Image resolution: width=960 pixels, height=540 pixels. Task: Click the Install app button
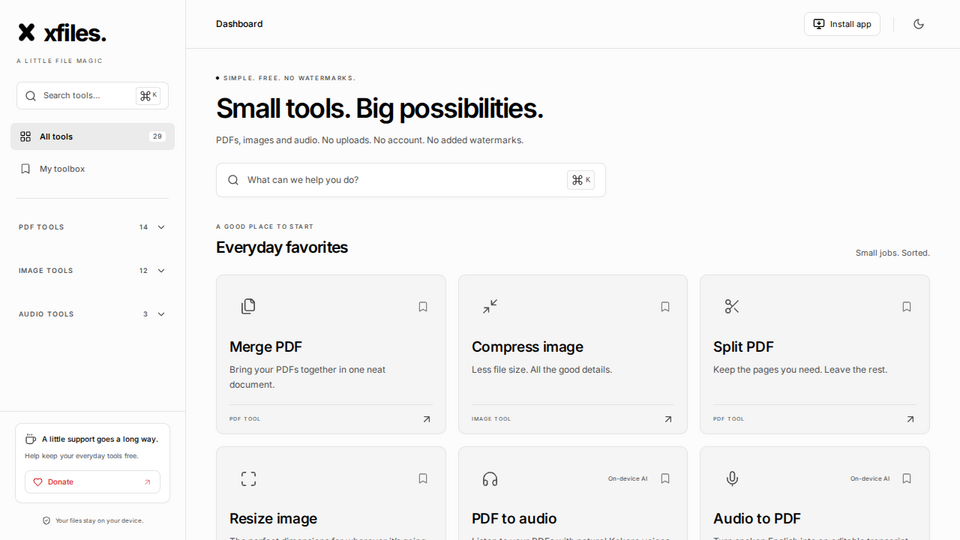point(842,24)
